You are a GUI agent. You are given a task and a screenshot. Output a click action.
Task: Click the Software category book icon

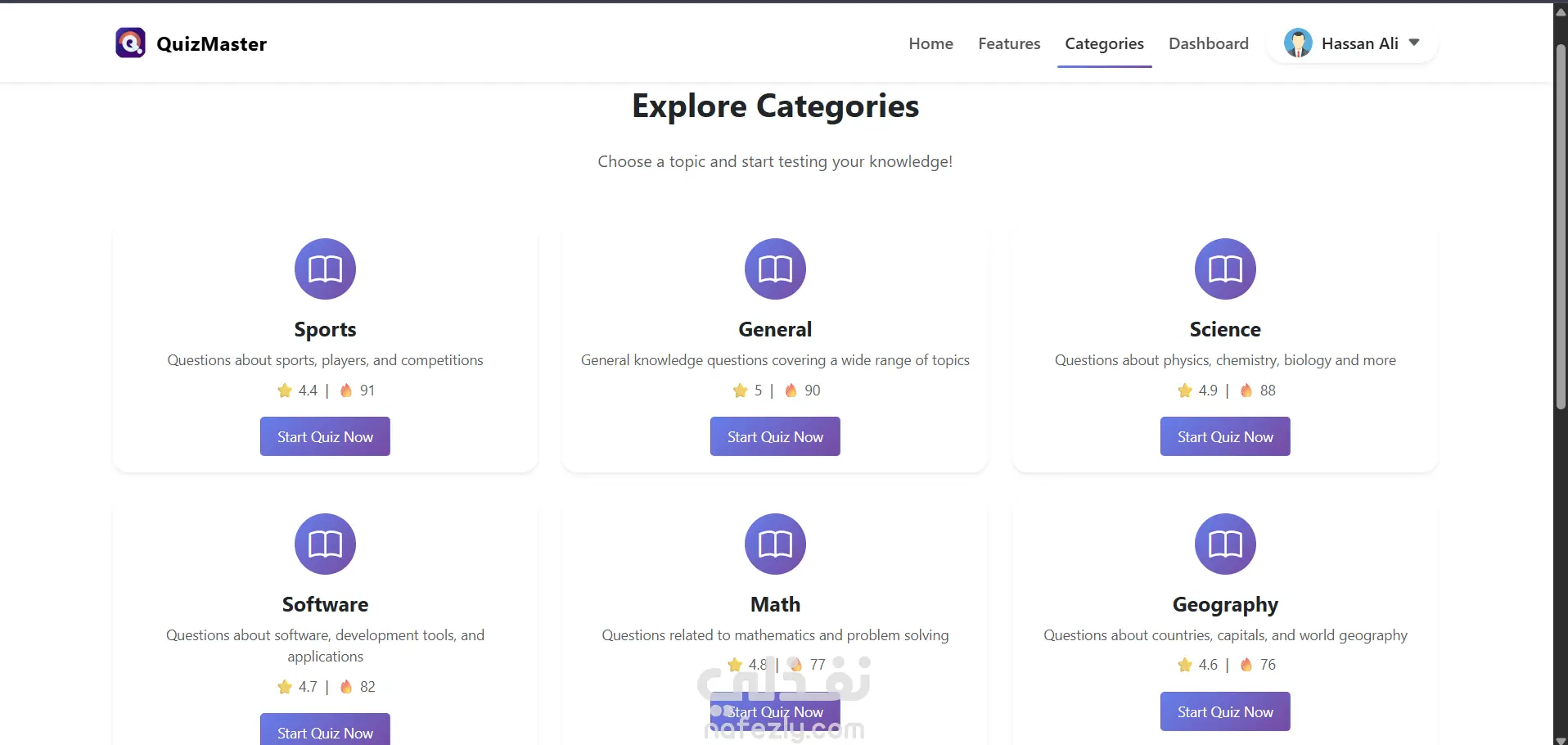(325, 544)
